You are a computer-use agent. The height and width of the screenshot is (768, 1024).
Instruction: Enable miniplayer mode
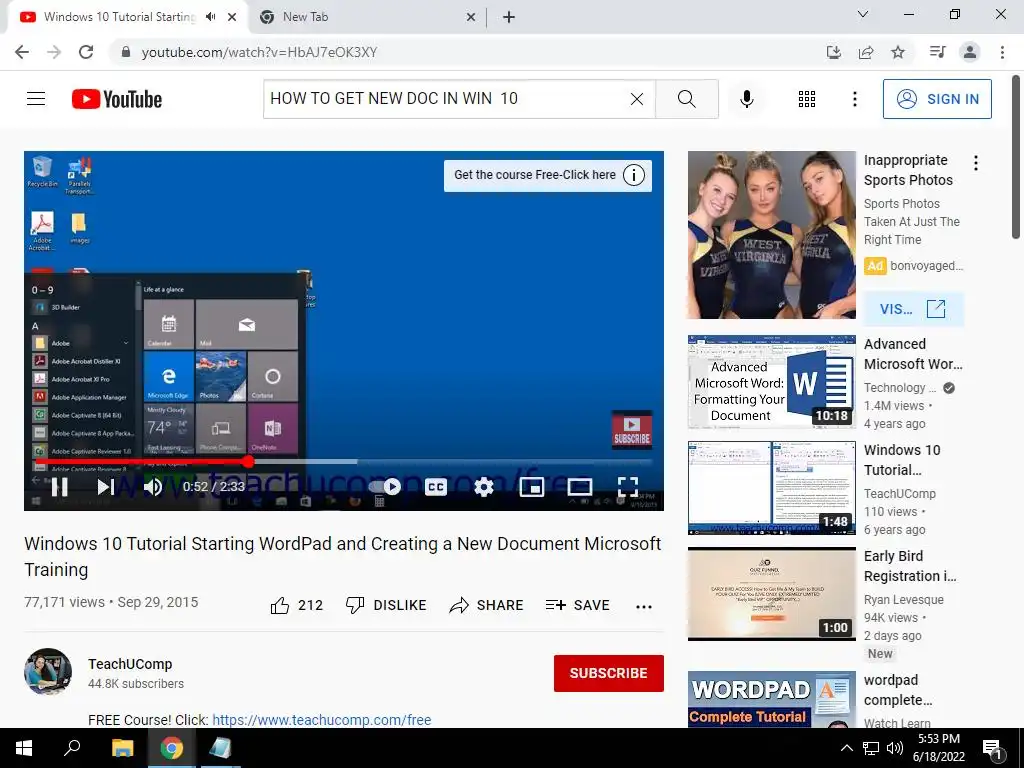click(x=532, y=487)
